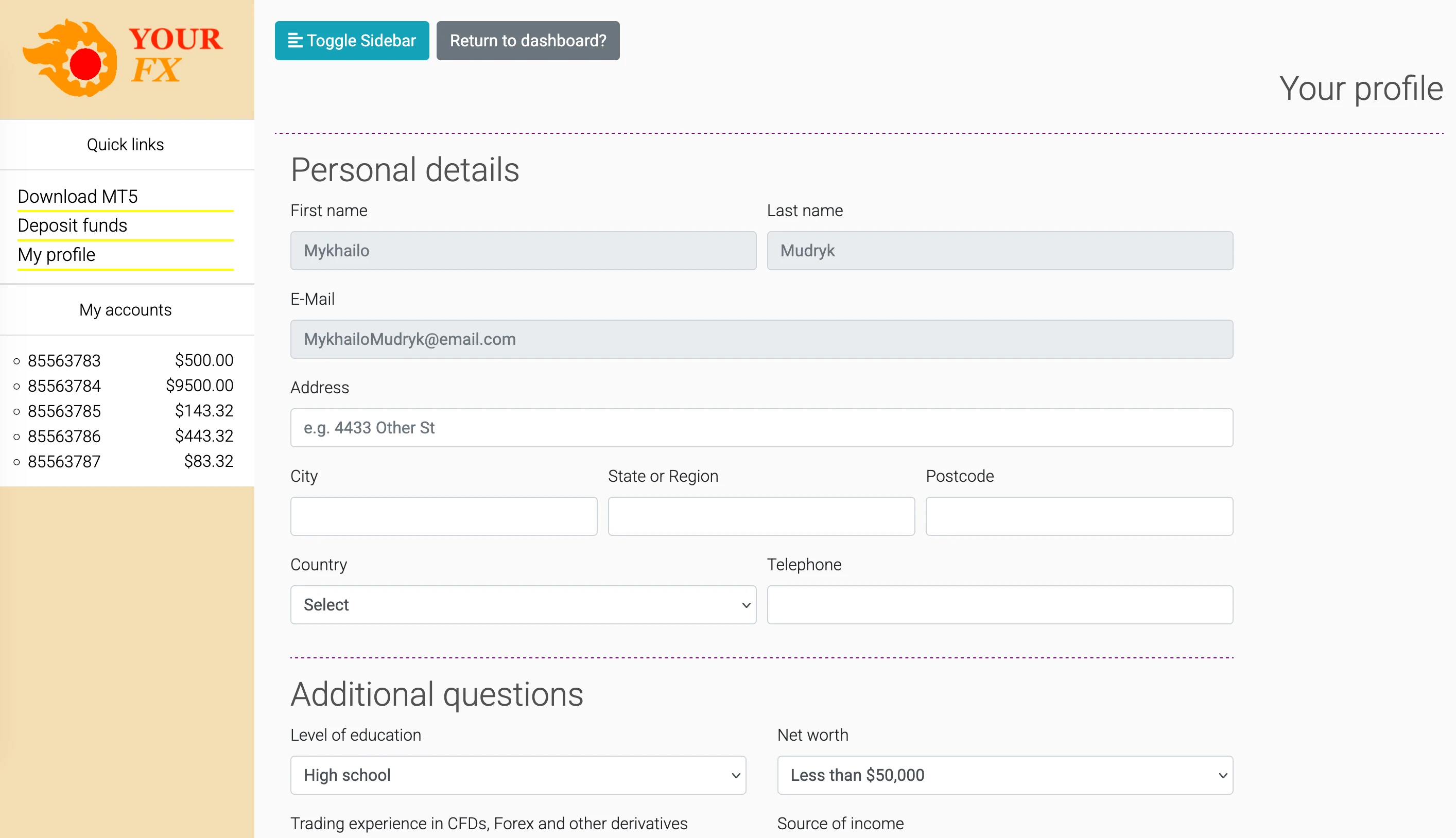Focus the Telephone input field

click(999, 605)
